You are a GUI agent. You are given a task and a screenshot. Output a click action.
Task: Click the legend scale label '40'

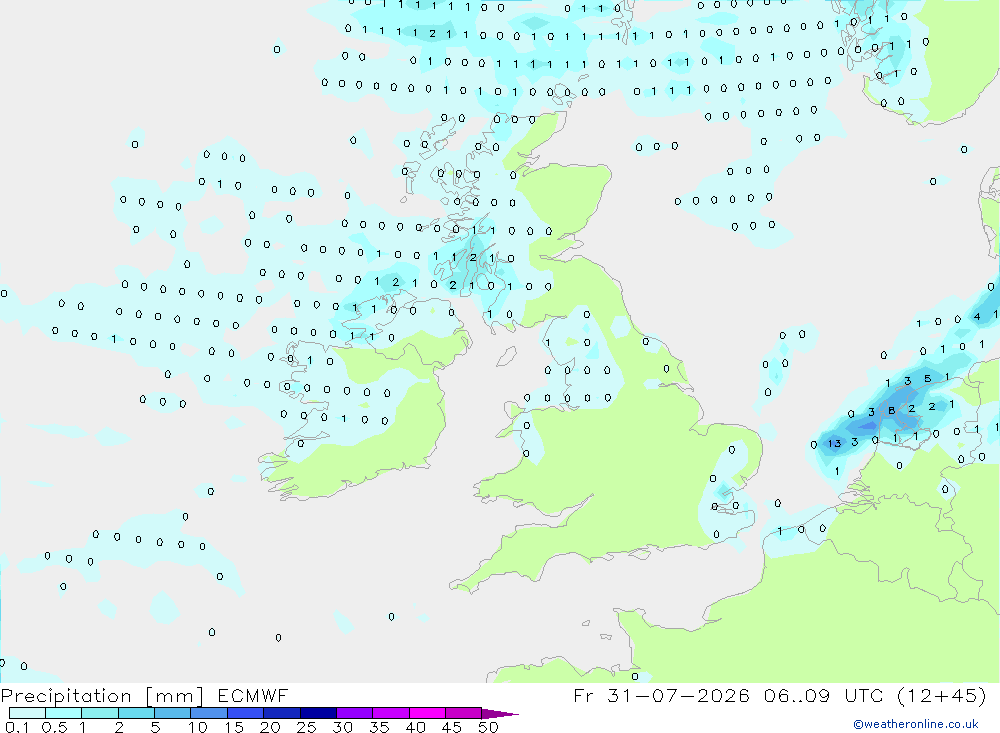click(x=416, y=727)
